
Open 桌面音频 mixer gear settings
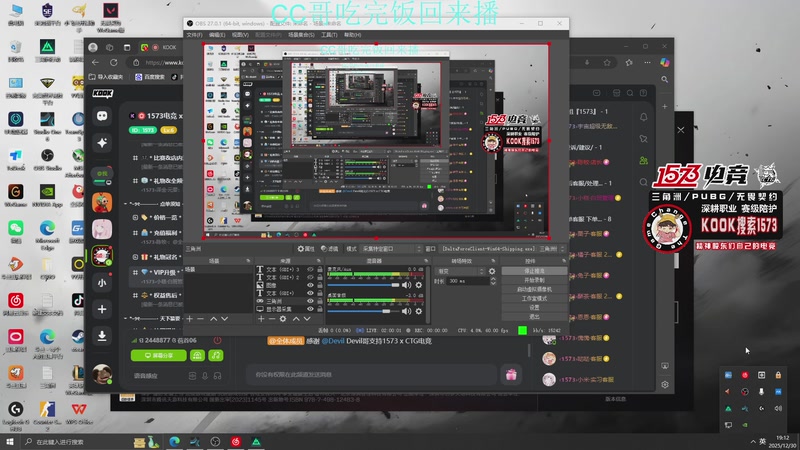click(419, 311)
